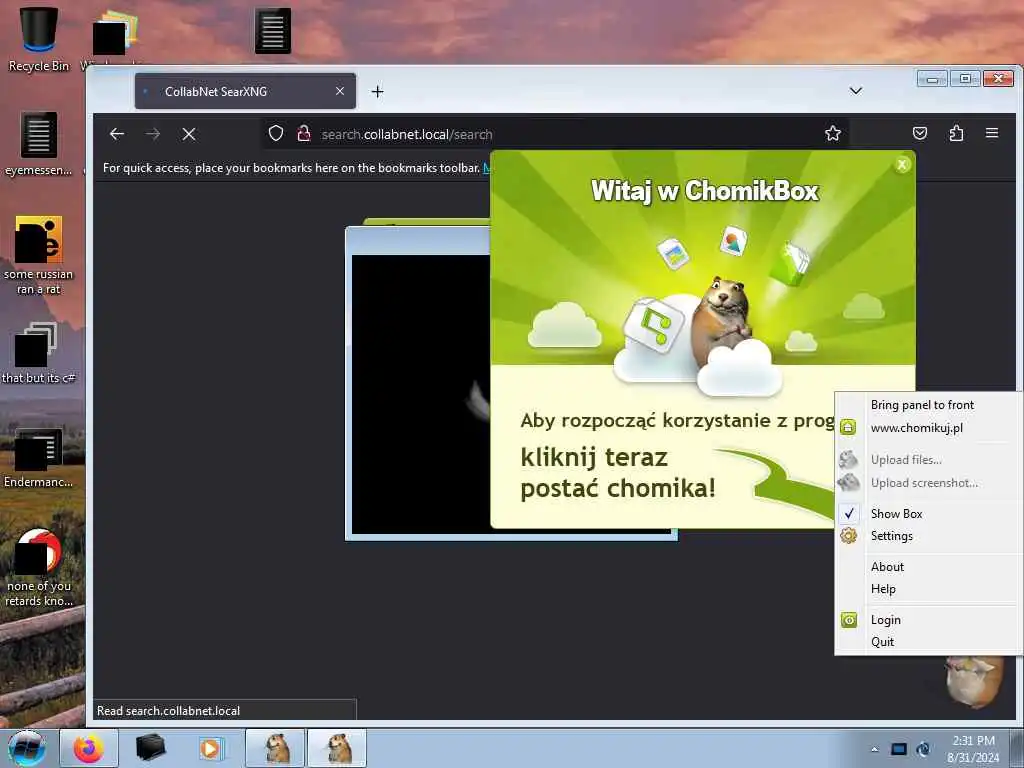1024x768 pixels.
Task: Click the 'Read search.collabnet.local' status text
Action: click(168, 711)
